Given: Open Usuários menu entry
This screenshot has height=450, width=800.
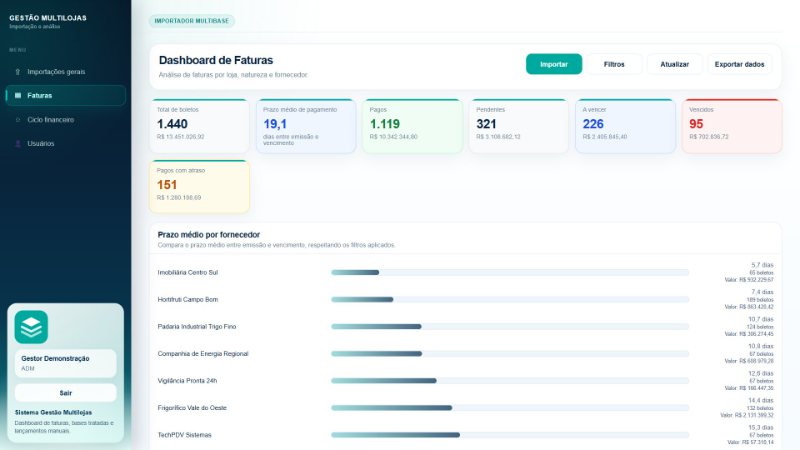Looking at the screenshot, I should pyautogui.click(x=65, y=144).
